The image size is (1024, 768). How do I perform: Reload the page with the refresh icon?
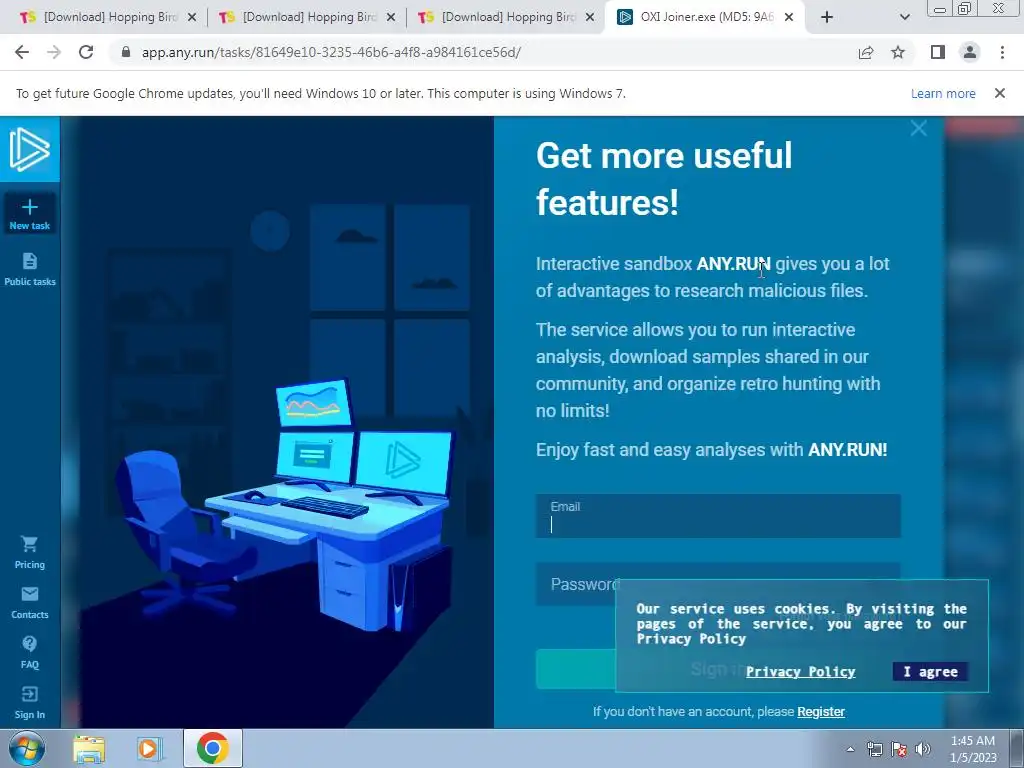[86, 52]
